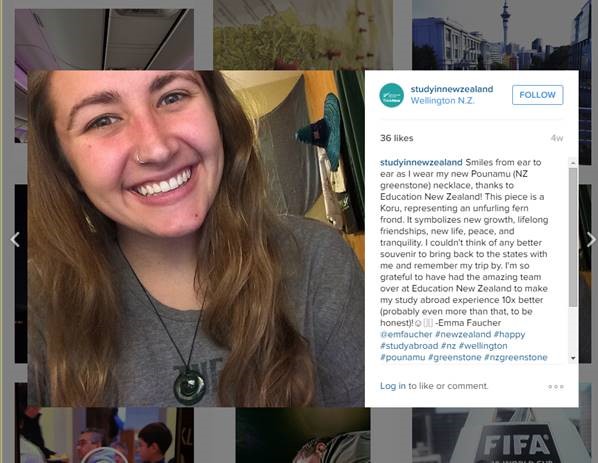Open the #pounamu hashtag
This screenshot has width=598, height=463.
(x=402, y=357)
